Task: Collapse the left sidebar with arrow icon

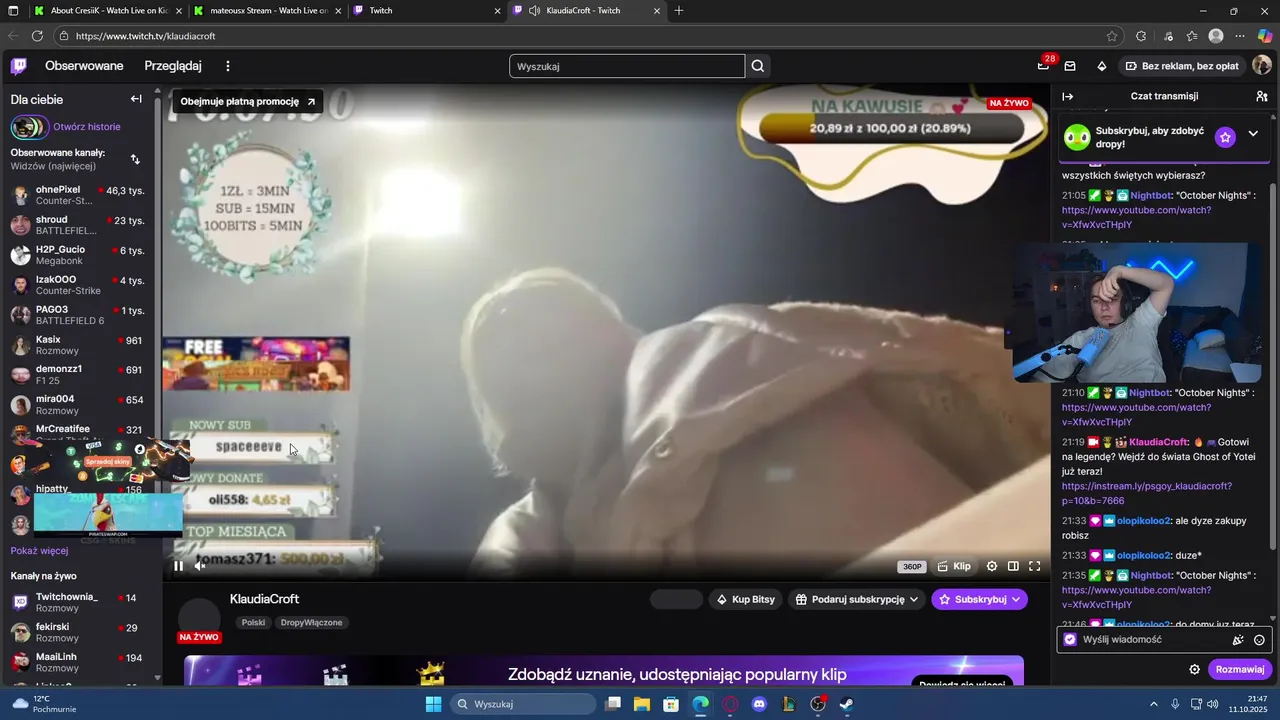Action: coord(136,99)
